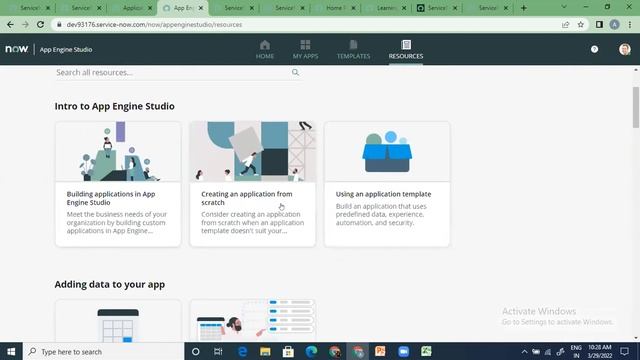This screenshot has width=640, height=360.
Task: Open the user profile avatar
Action: (624, 49)
